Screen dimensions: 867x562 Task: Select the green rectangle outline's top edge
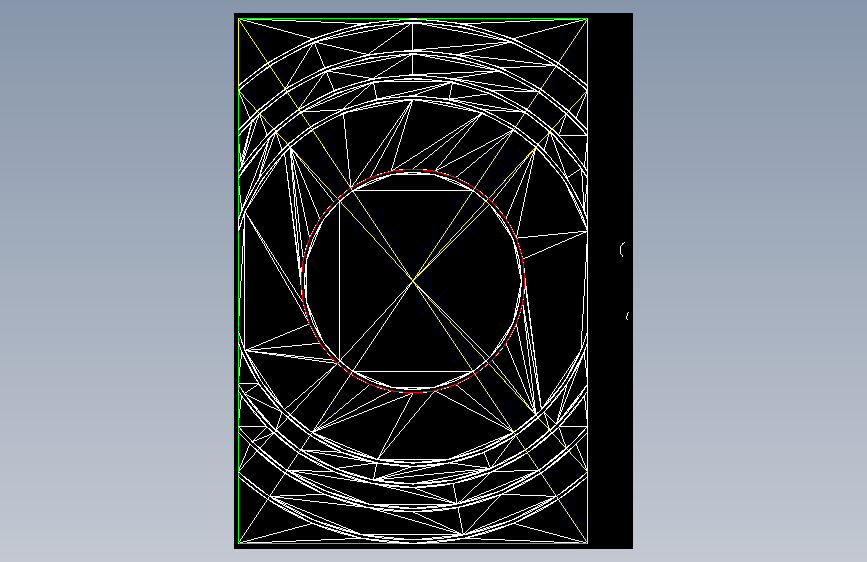click(412, 19)
